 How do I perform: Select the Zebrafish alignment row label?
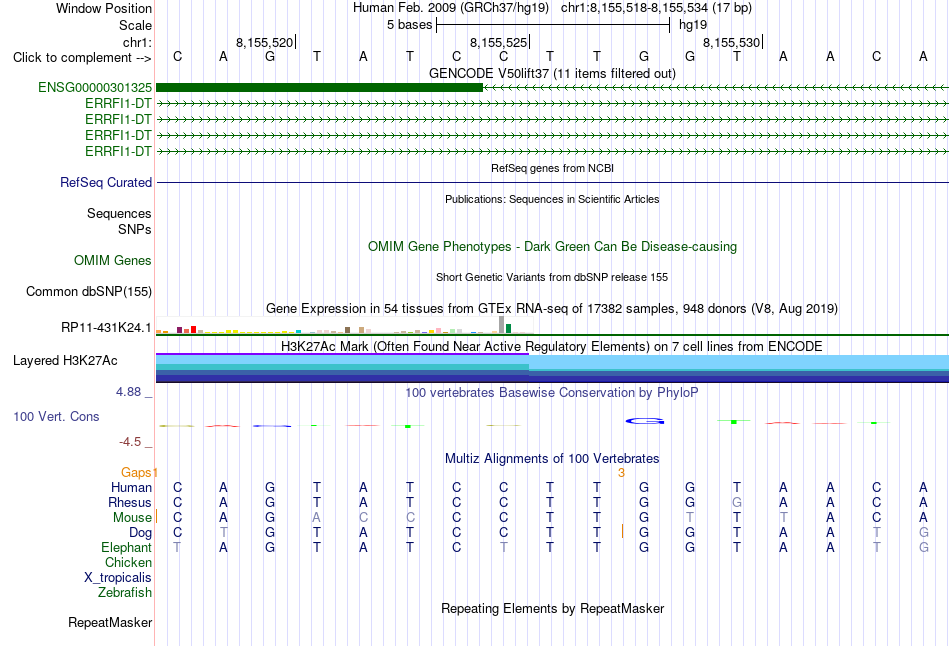click(x=125, y=592)
